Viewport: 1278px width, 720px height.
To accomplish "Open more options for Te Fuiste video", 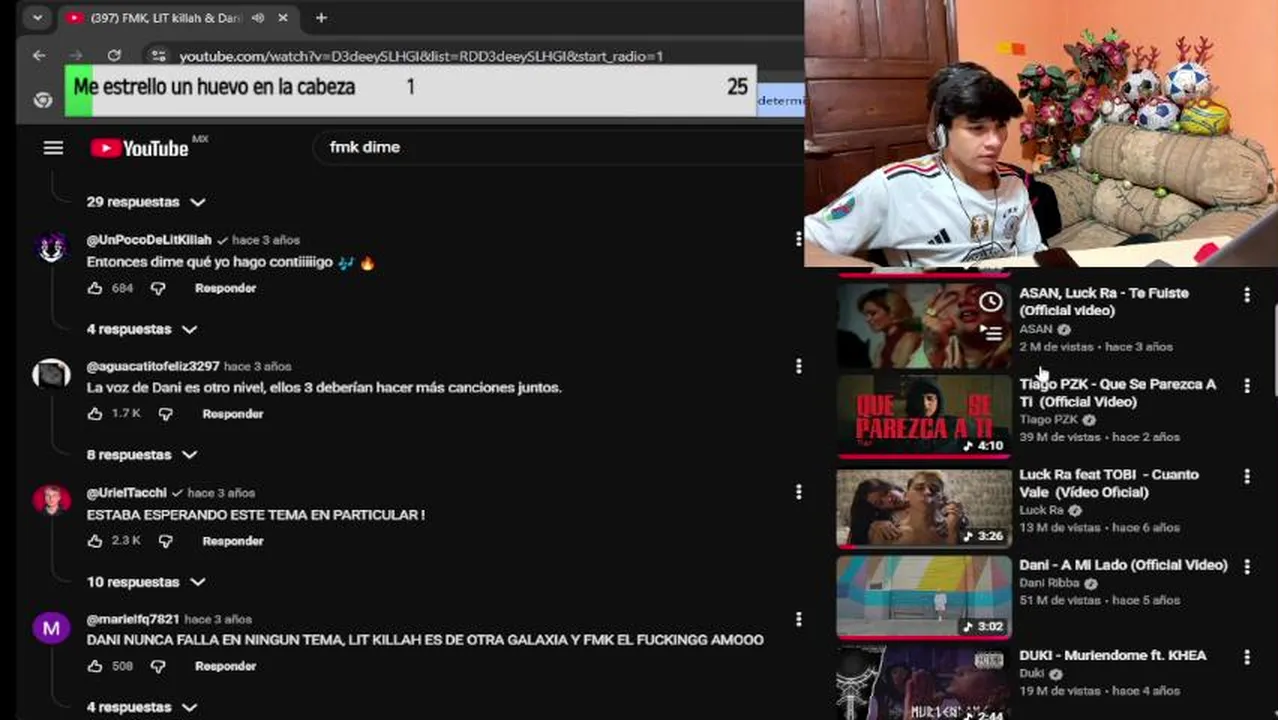I will tap(1246, 295).
